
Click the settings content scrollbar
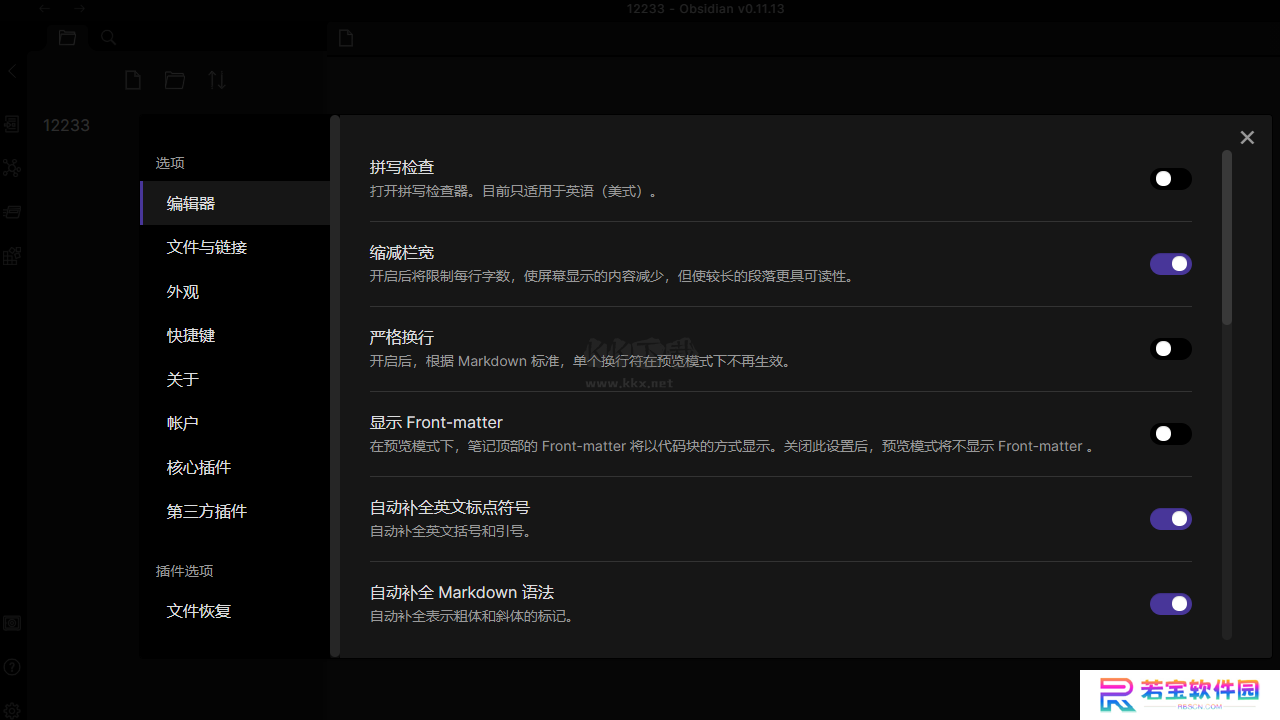pyautogui.click(x=1227, y=237)
